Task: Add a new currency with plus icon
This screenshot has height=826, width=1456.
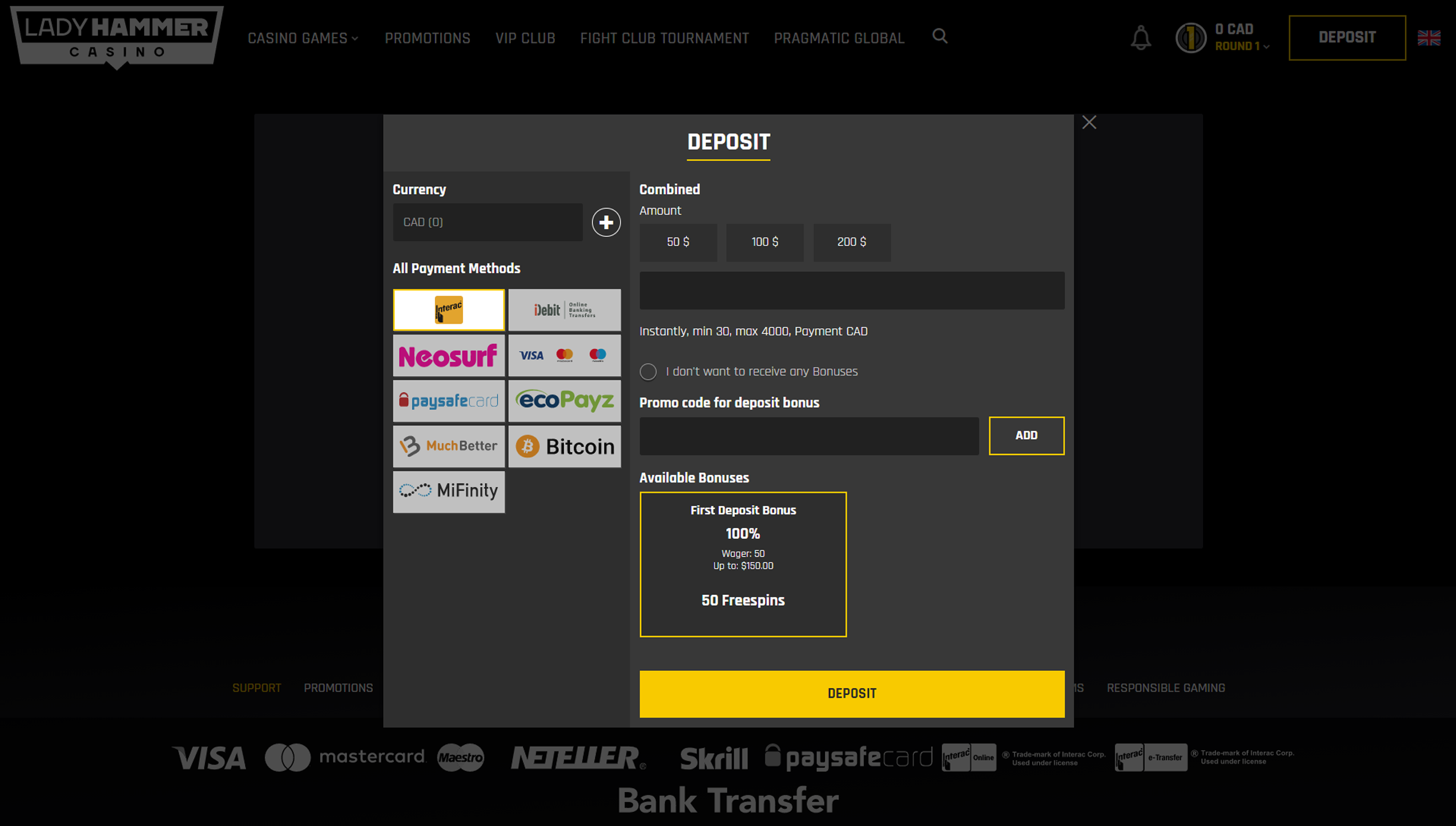Action: pos(605,222)
